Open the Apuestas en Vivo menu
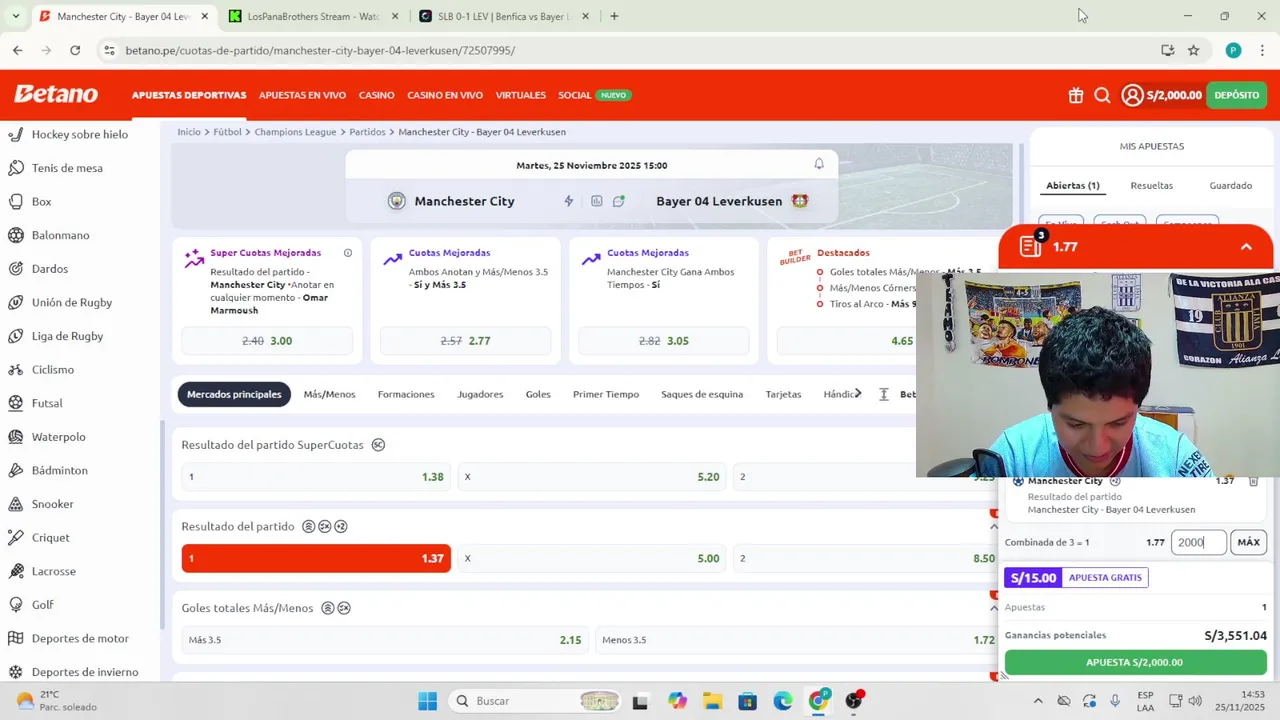Image resolution: width=1280 pixels, height=720 pixels. click(x=302, y=95)
